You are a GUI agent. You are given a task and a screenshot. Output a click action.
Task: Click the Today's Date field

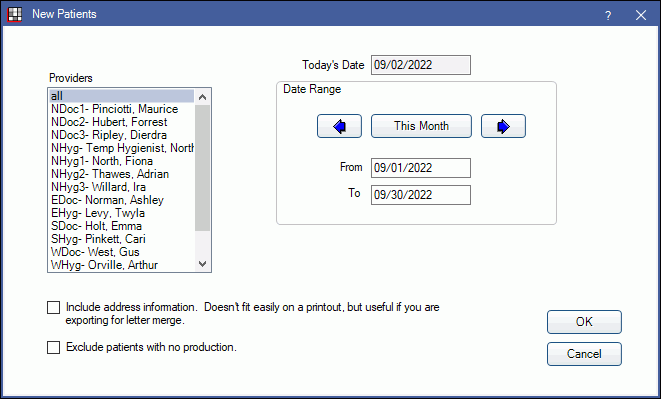point(421,65)
